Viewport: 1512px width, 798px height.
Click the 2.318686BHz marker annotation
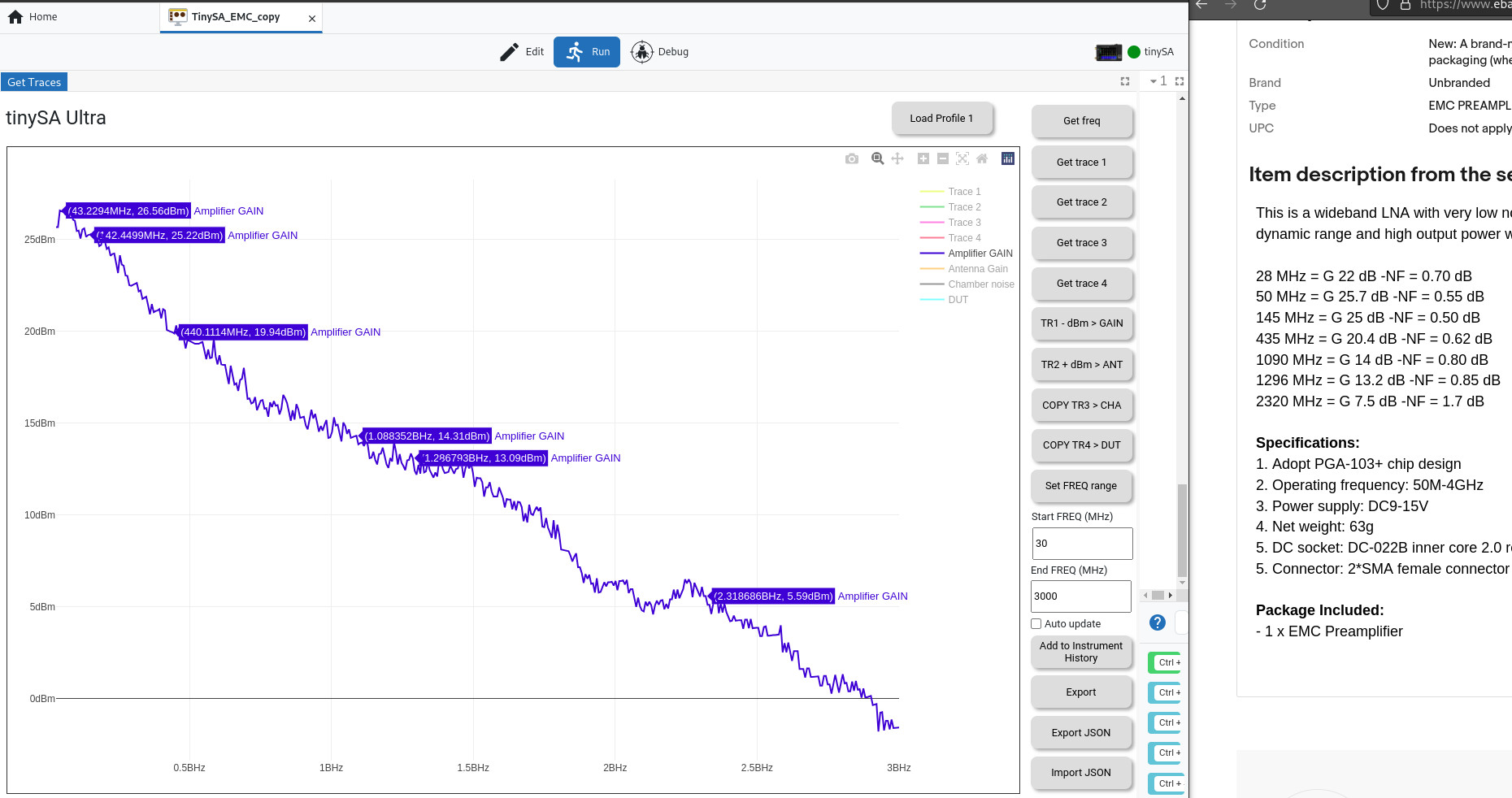[x=773, y=596]
